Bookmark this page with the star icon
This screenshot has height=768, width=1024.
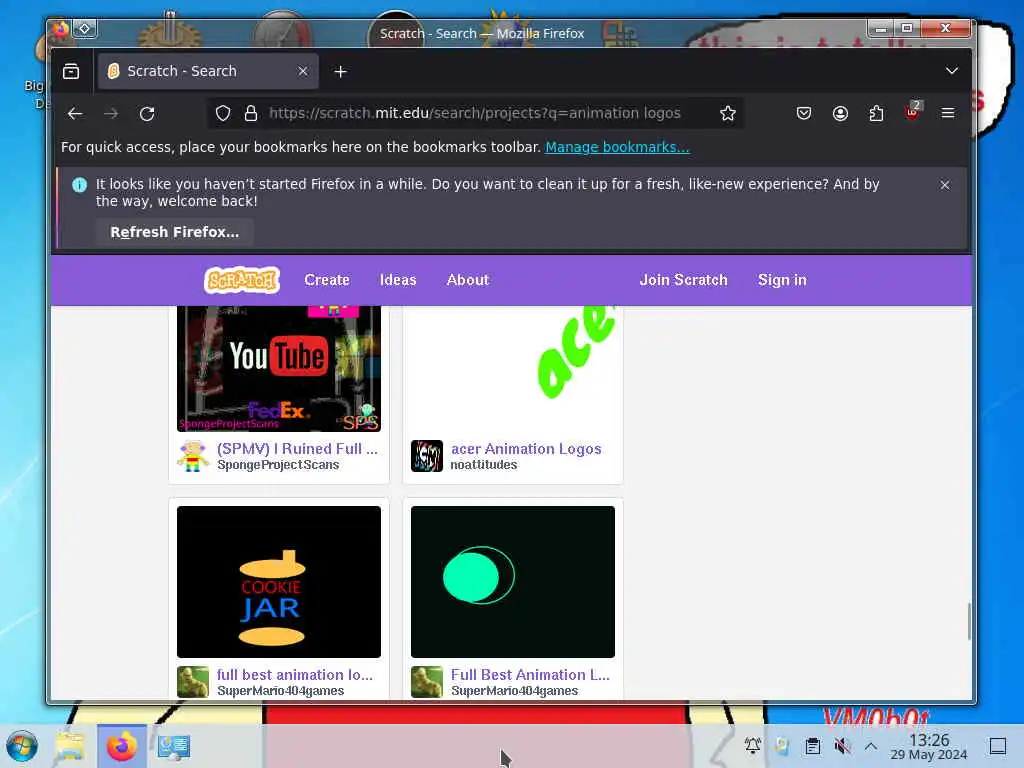(x=728, y=114)
